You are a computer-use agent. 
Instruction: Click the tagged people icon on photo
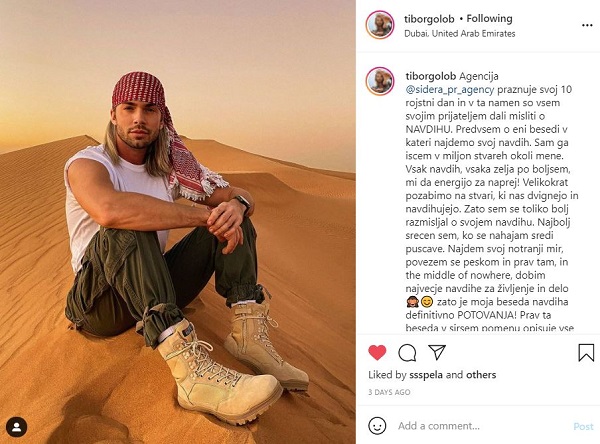(x=16, y=427)
